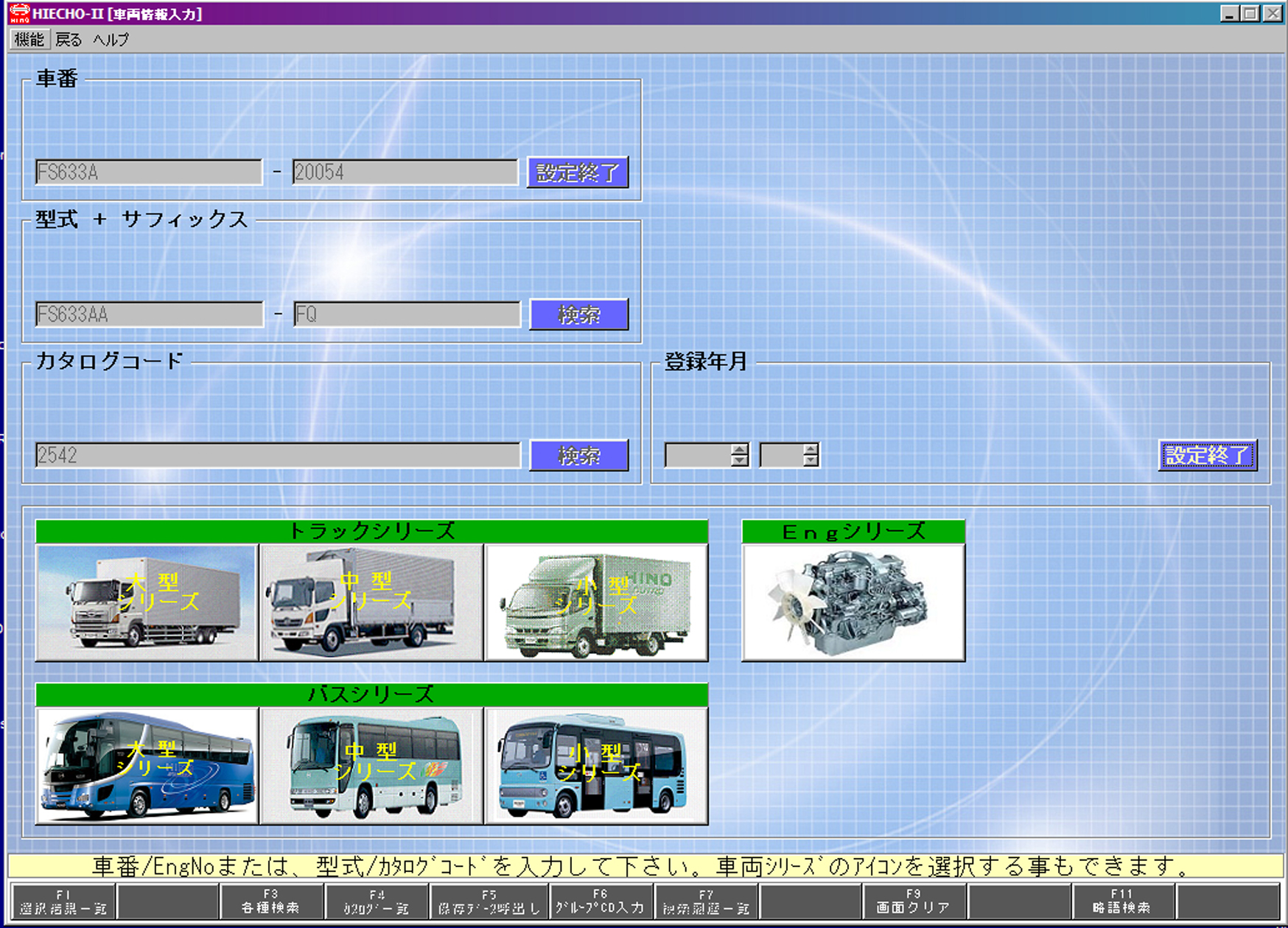Increase the registration month spinner value
This screenshot has height=928, width=1288.
coord(810,449)
